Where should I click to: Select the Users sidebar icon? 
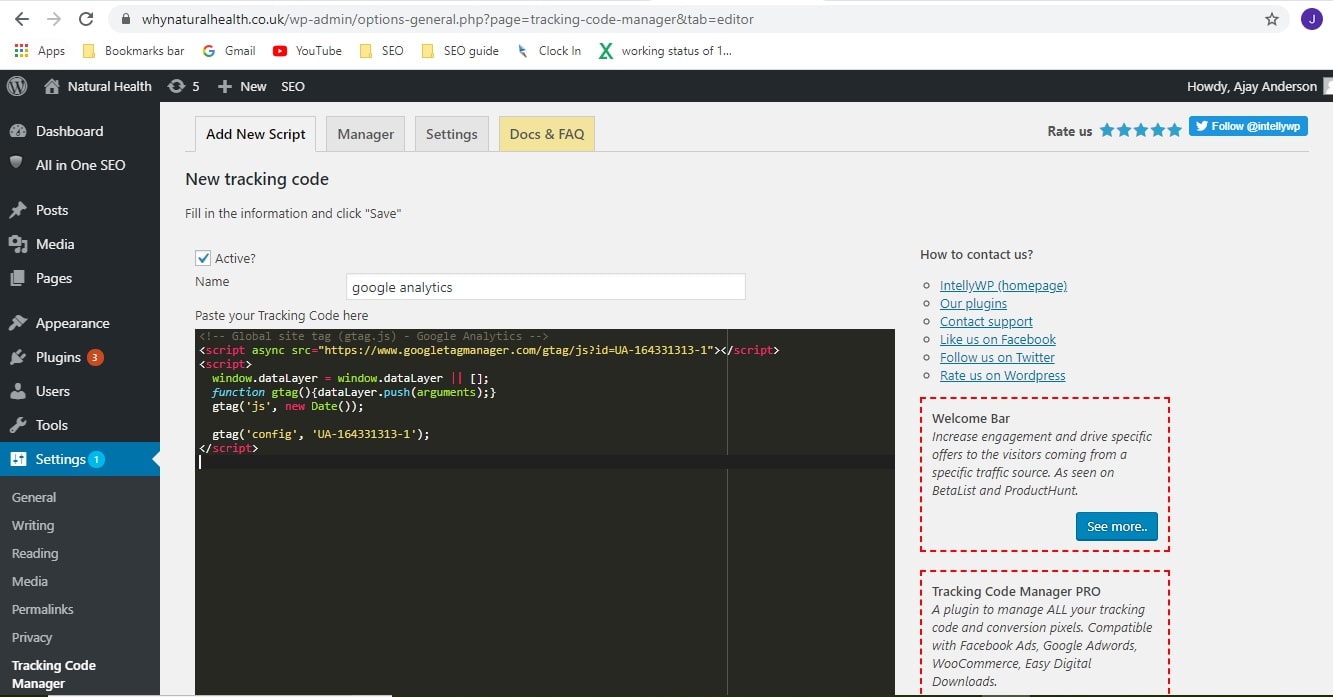tap(22, 390)
